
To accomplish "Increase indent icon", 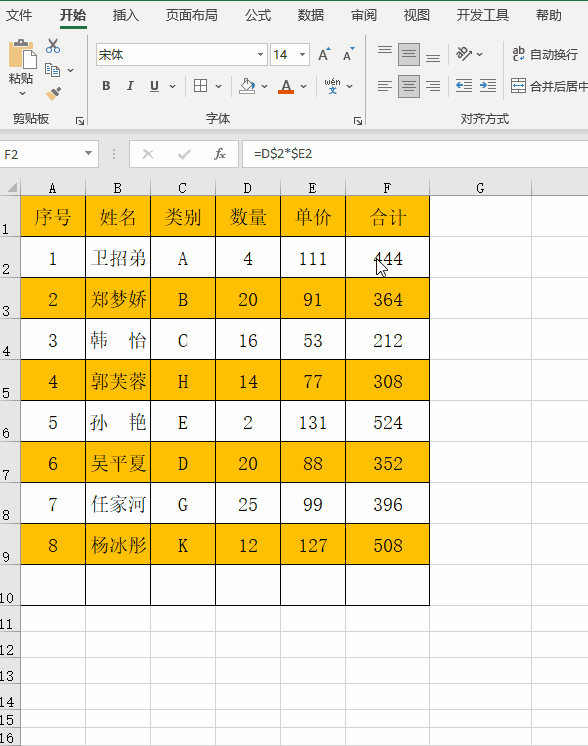I will [488, 86].
